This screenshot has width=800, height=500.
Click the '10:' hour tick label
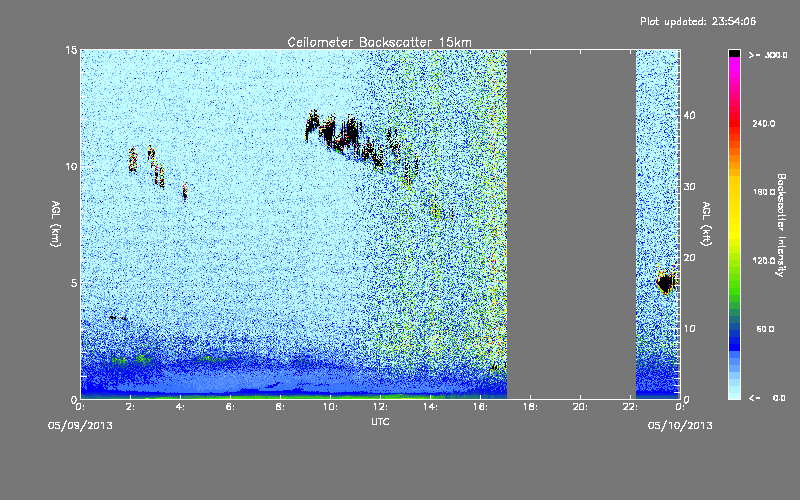click(x=330, y=407)
